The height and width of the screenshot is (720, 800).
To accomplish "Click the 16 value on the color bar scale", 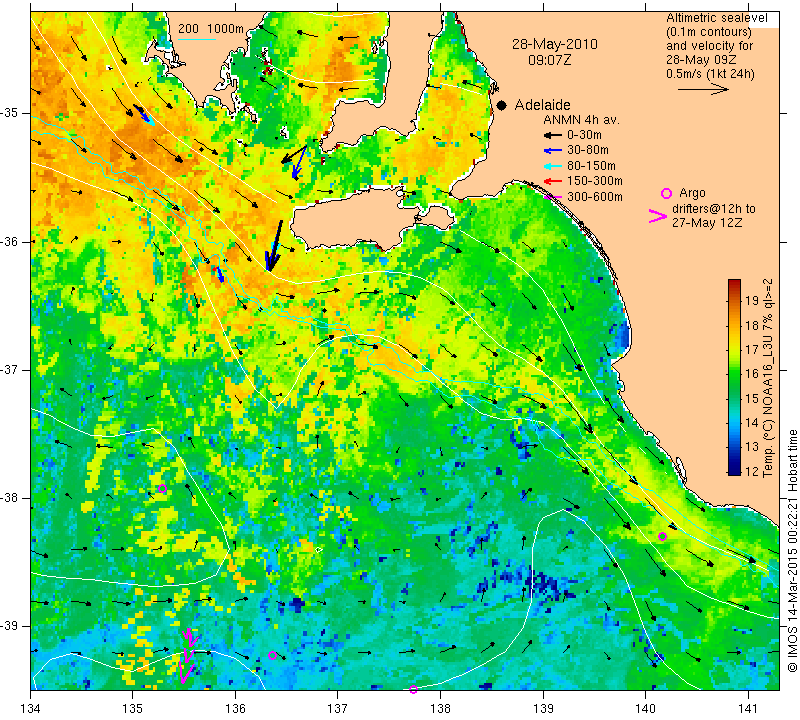I will pos(752,373).
